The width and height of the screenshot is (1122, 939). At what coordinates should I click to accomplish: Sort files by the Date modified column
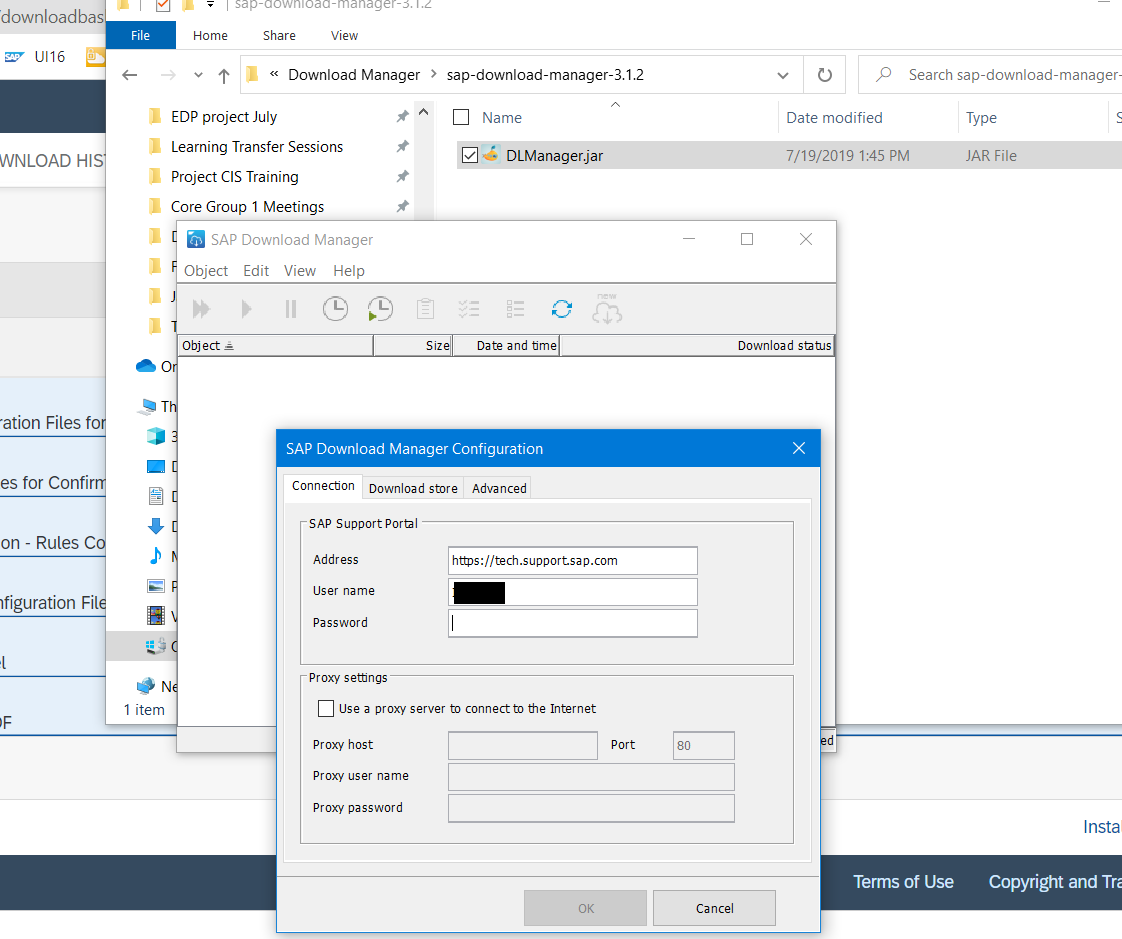834,117
